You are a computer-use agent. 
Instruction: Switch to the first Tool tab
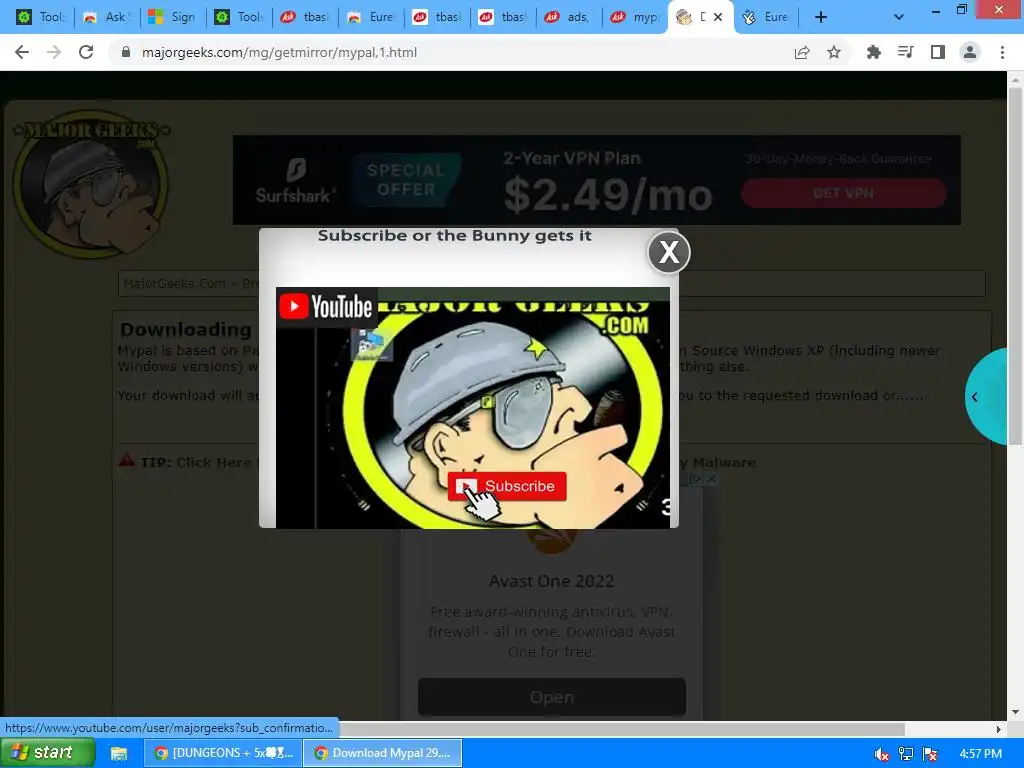[x=39, y=17]
